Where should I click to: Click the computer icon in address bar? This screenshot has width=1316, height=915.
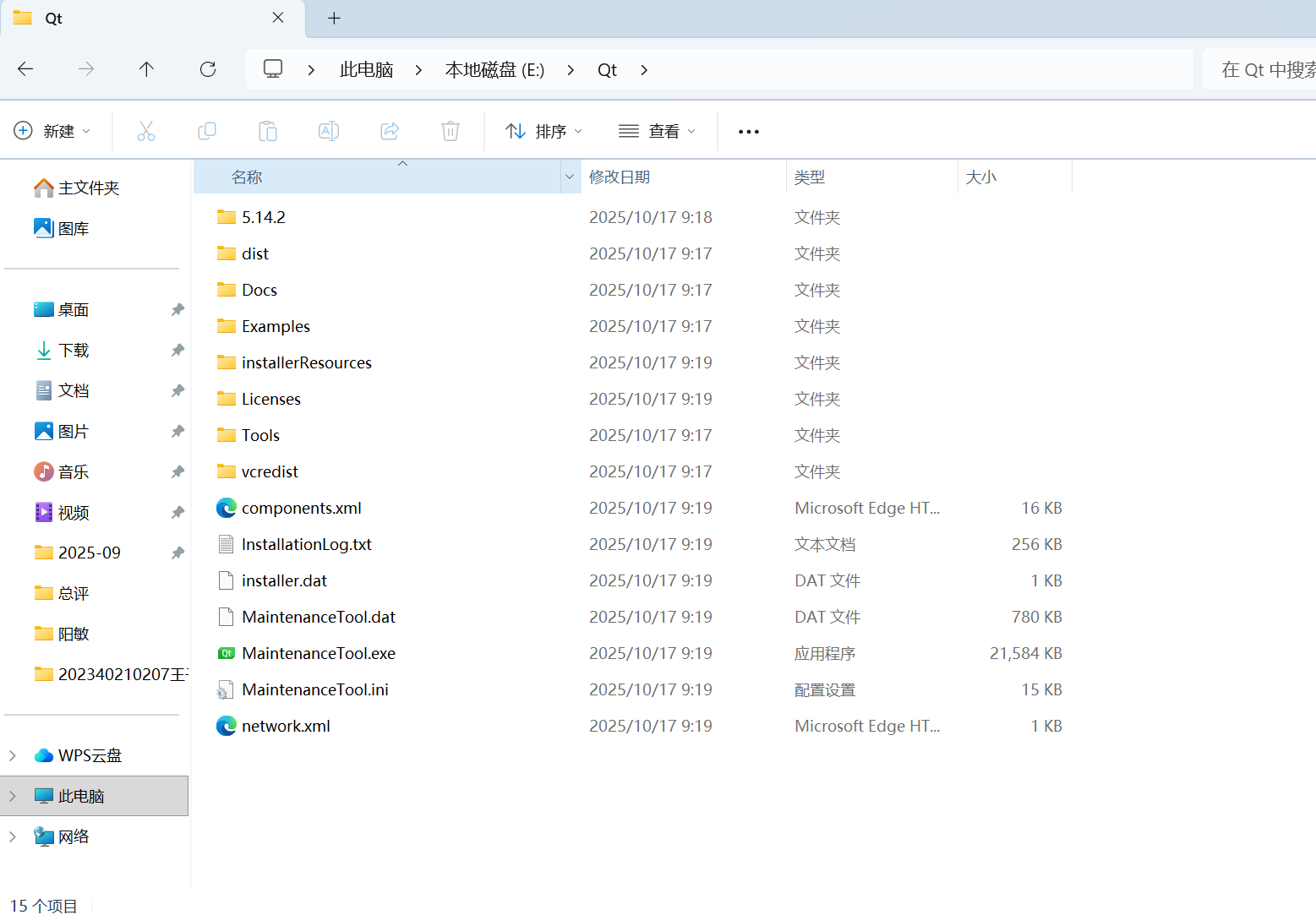pyautogui.click(x=273, y=69)
